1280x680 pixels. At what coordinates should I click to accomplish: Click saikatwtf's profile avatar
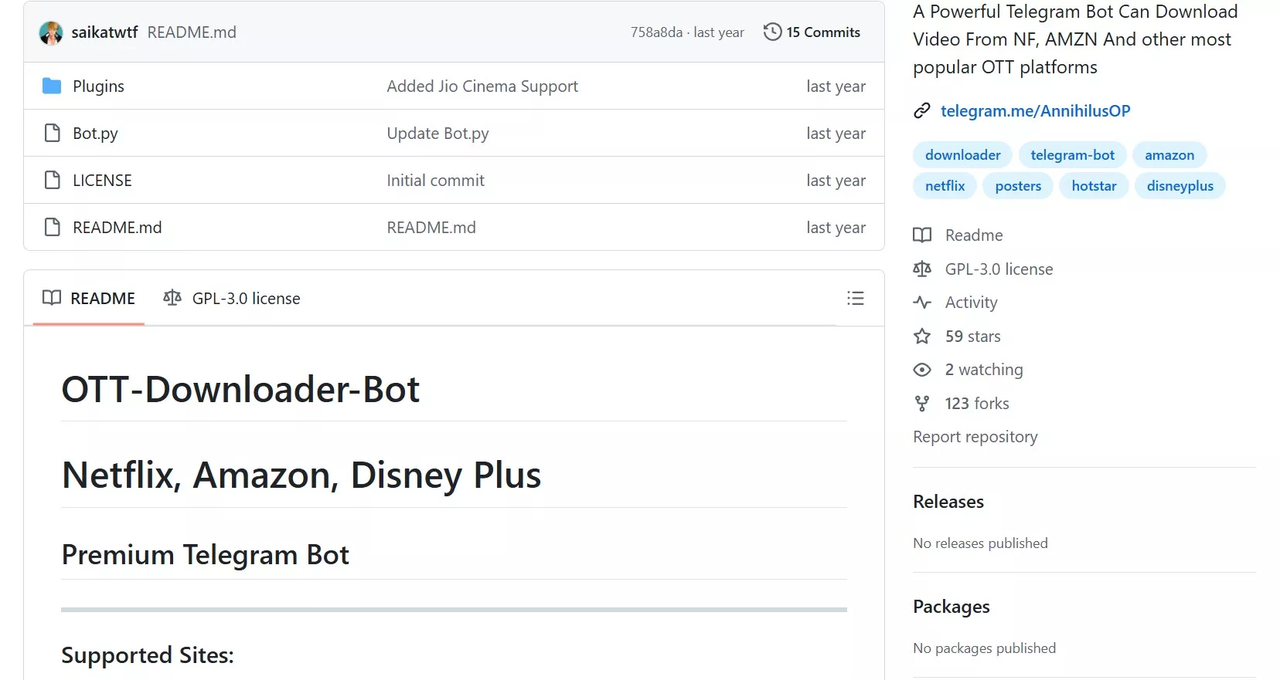tap(50, 32)
